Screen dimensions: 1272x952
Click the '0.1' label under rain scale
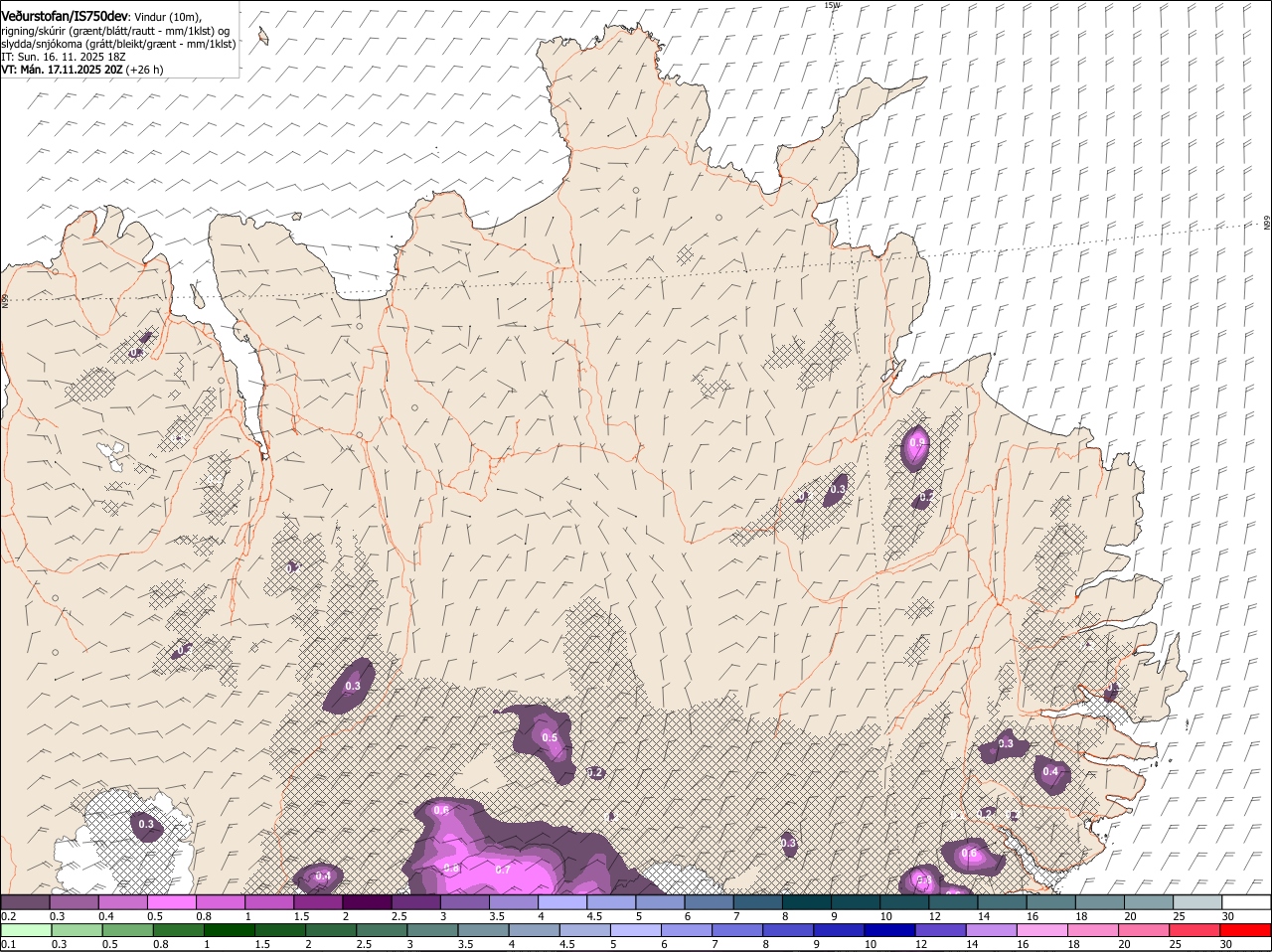tap(8, 944)
